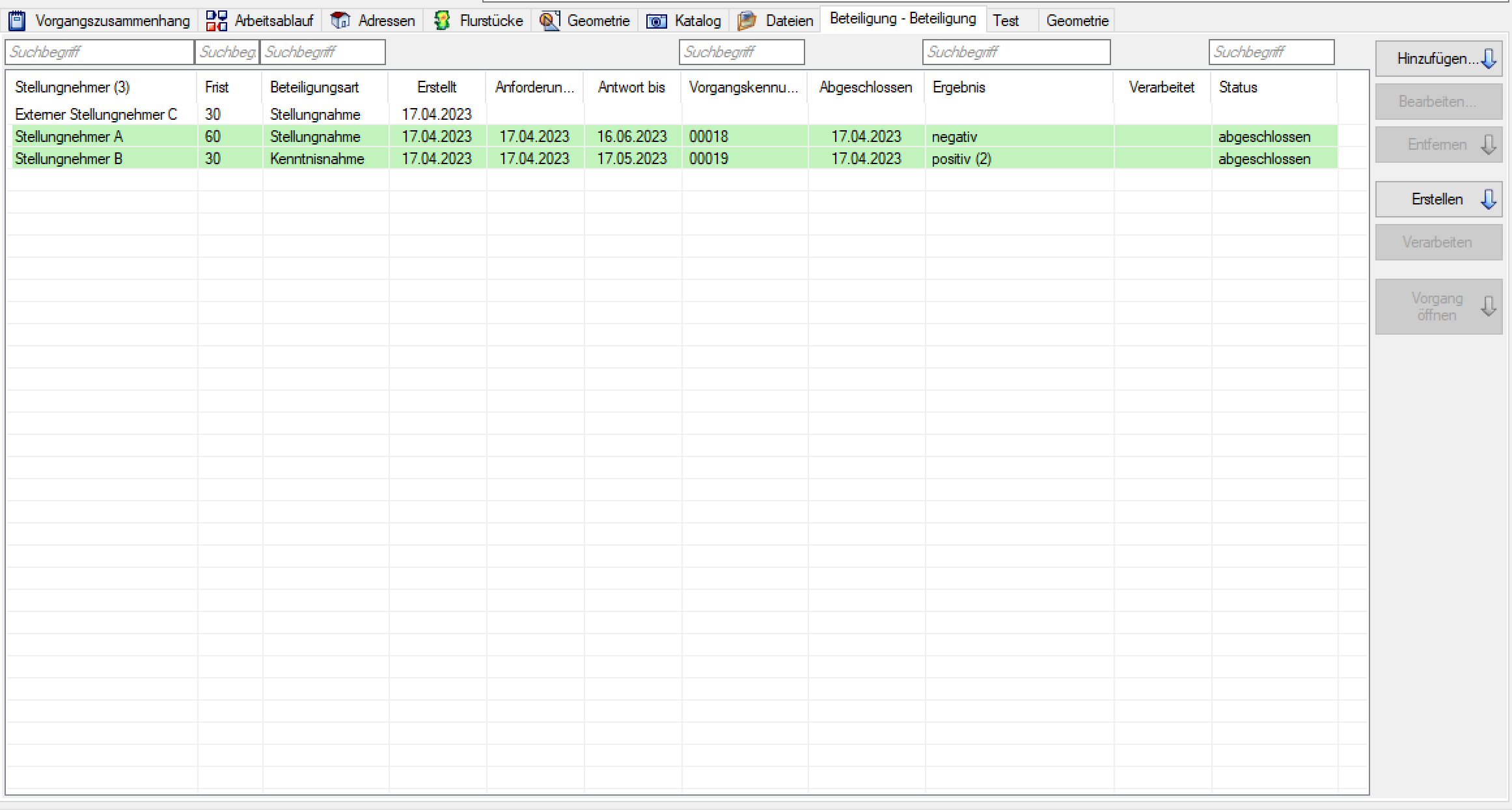Open the Erstellen dropdown arrow
The image size is (1512, 810).
click(x=1488, y=199)
